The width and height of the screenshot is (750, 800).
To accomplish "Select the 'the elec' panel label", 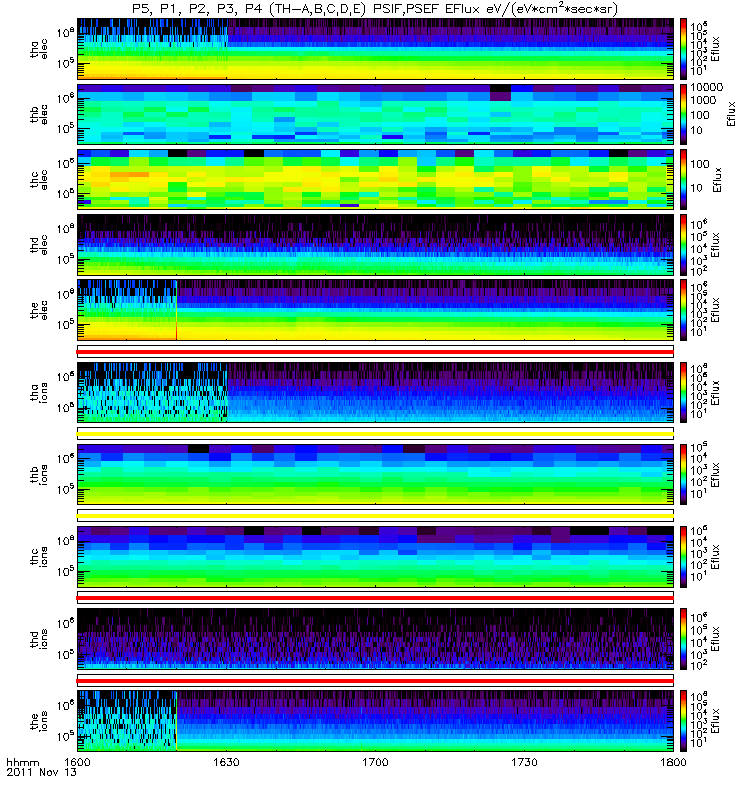I will point(39,310).
